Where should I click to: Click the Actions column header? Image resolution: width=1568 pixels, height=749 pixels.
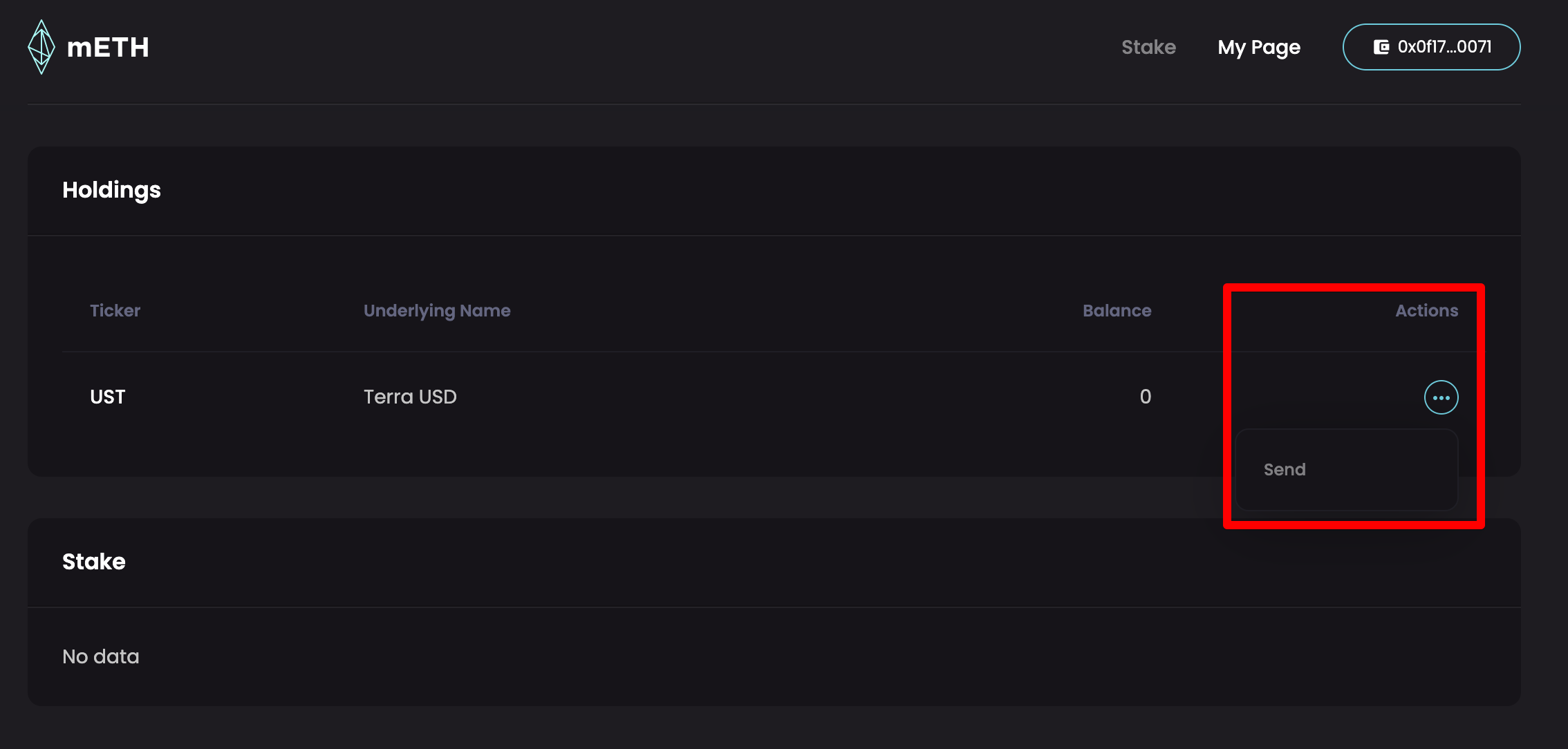(1426, 311)
